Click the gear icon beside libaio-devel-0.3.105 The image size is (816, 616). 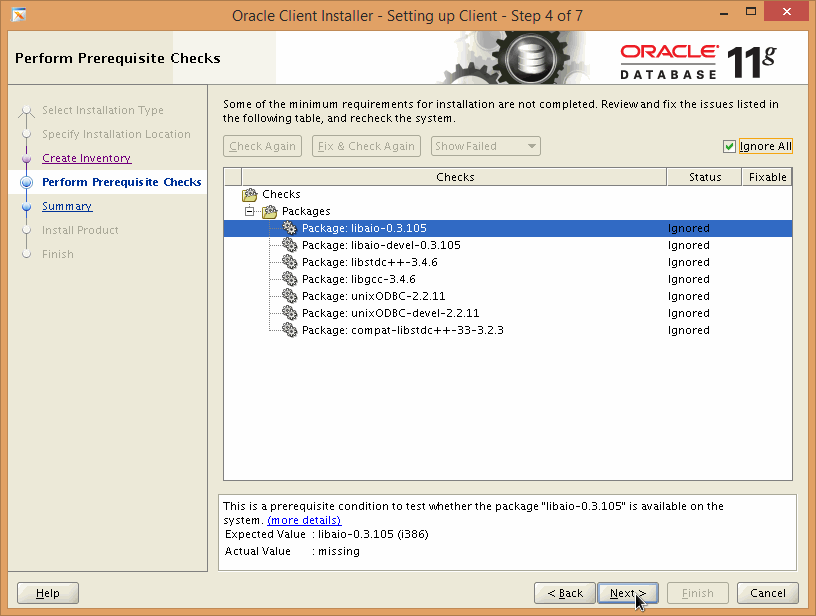pyautogui.click(x=289, y=245)
